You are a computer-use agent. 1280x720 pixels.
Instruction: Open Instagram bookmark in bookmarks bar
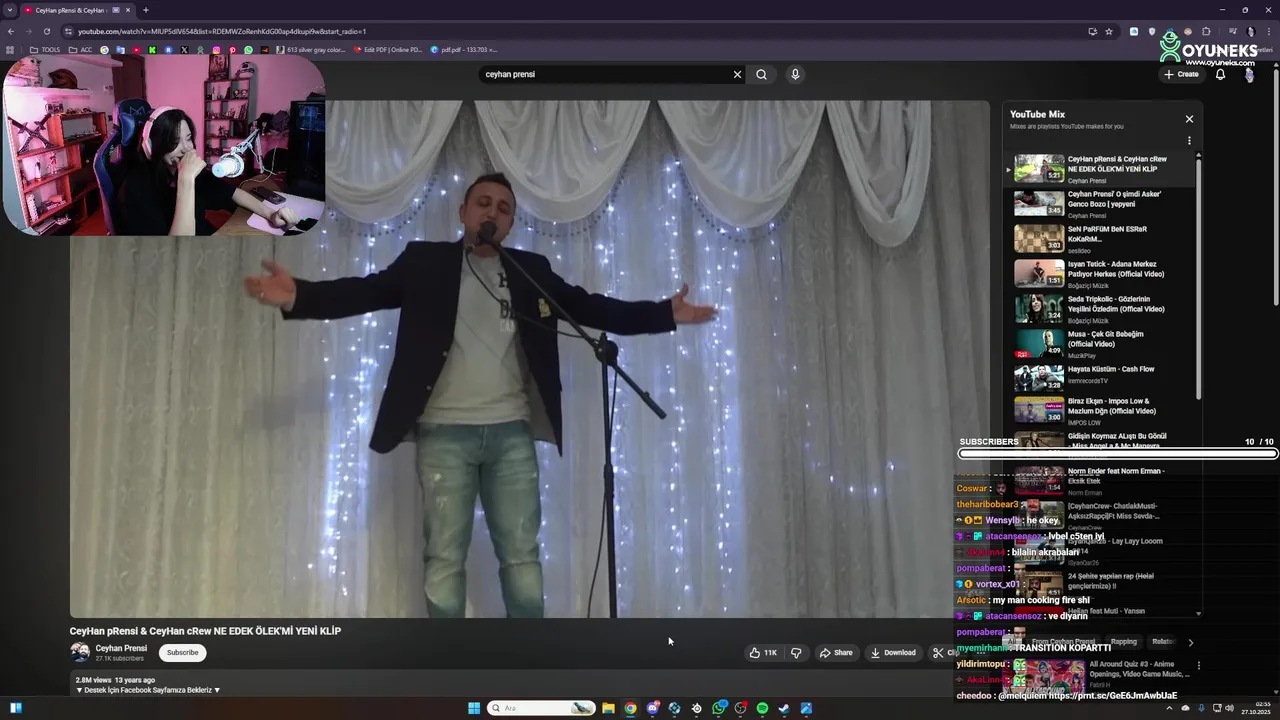coord(216,49)
